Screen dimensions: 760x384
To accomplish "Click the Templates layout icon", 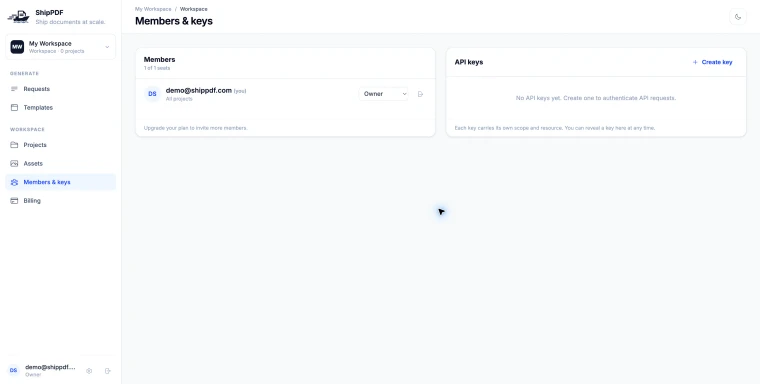I will (x=14, y=108).
